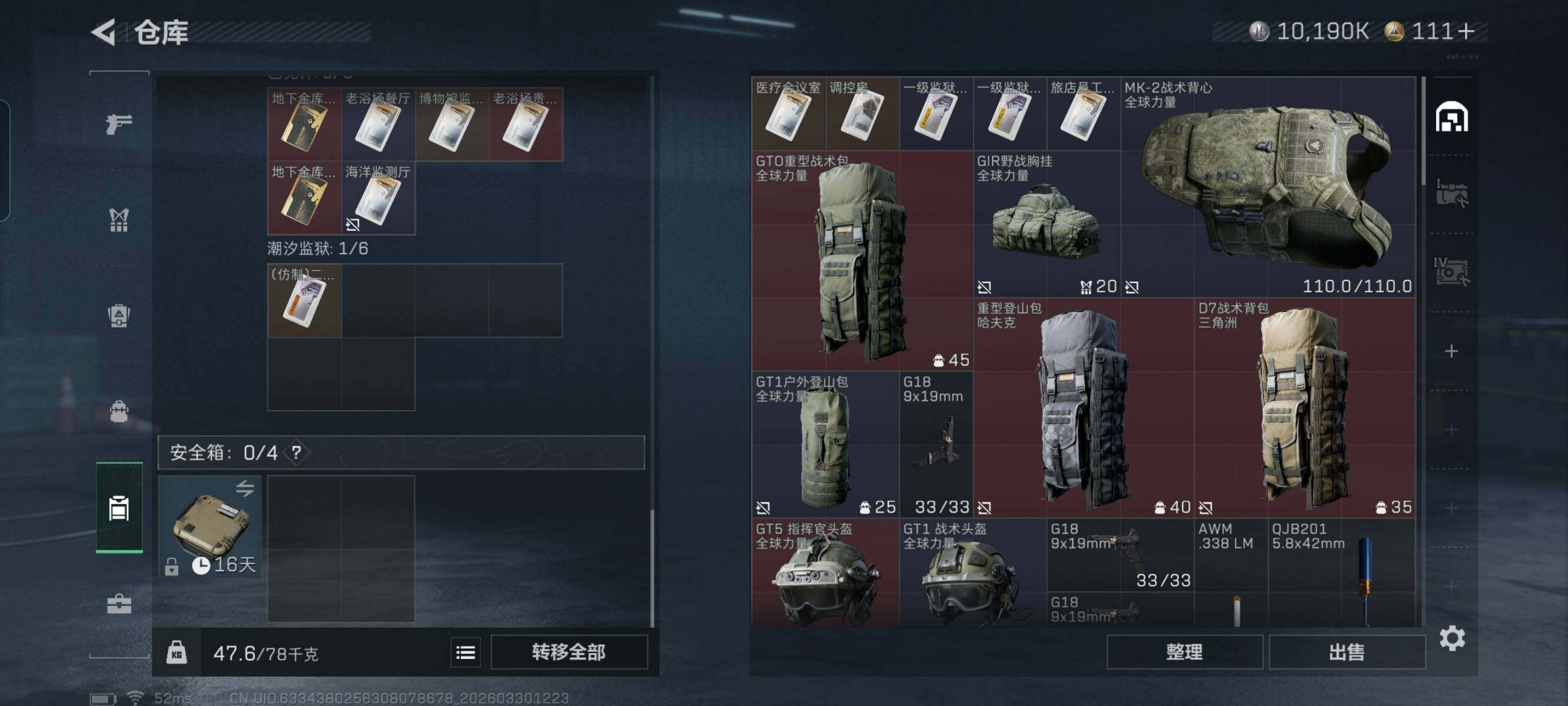Toggle list view icon beside 转移全部
The height and width of the screenshot is (706, 1568).
click(466, 652)
